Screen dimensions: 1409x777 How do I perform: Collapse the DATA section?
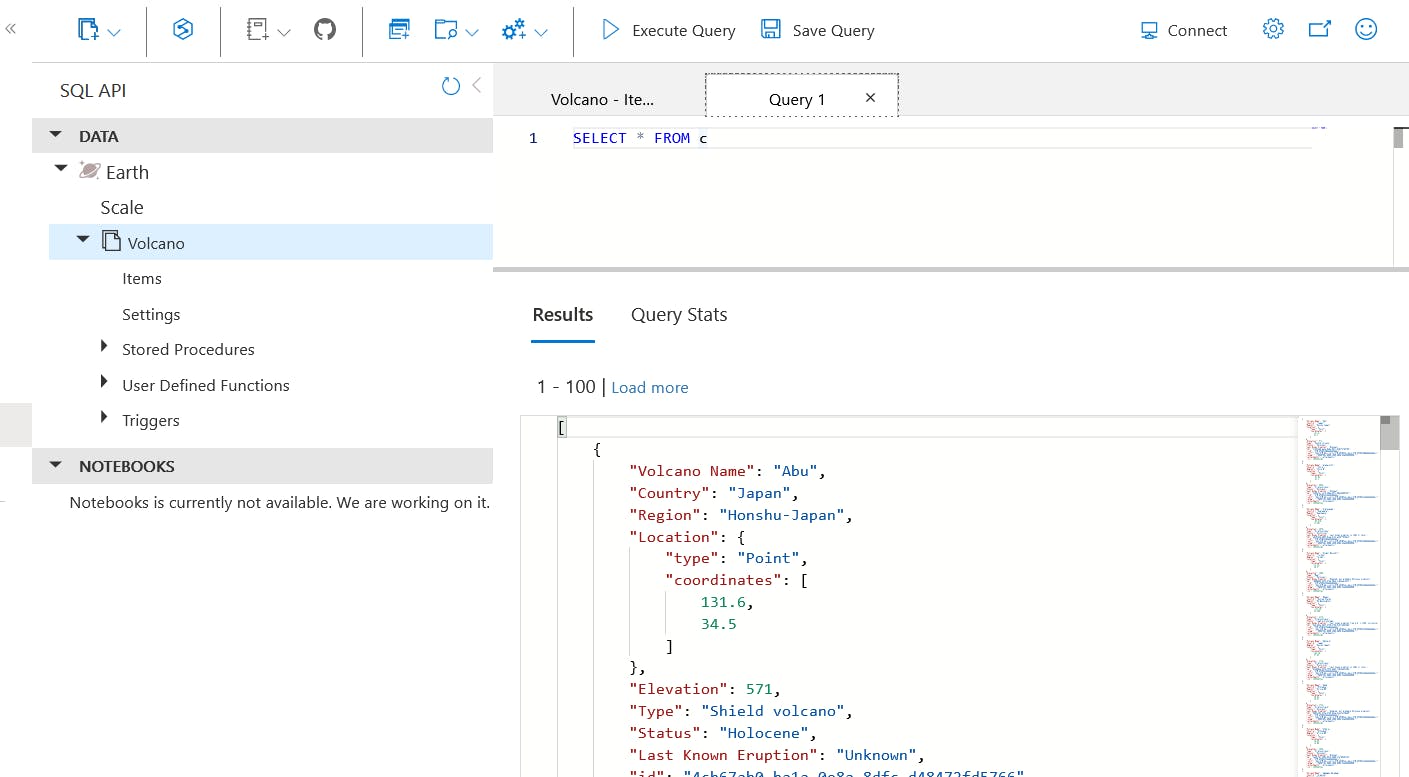coord(56,135)
